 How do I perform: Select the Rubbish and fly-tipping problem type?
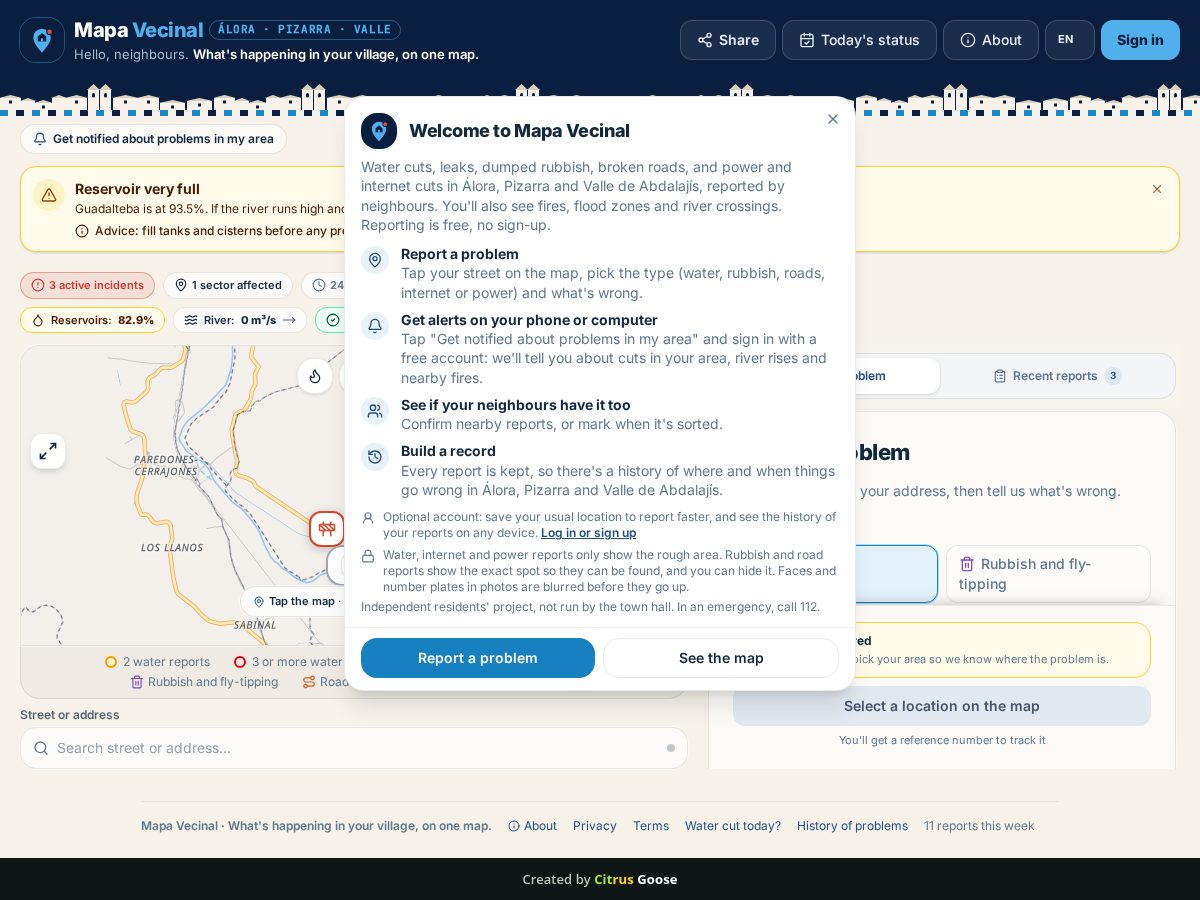pyautogui.click(x=1048, y=574)
